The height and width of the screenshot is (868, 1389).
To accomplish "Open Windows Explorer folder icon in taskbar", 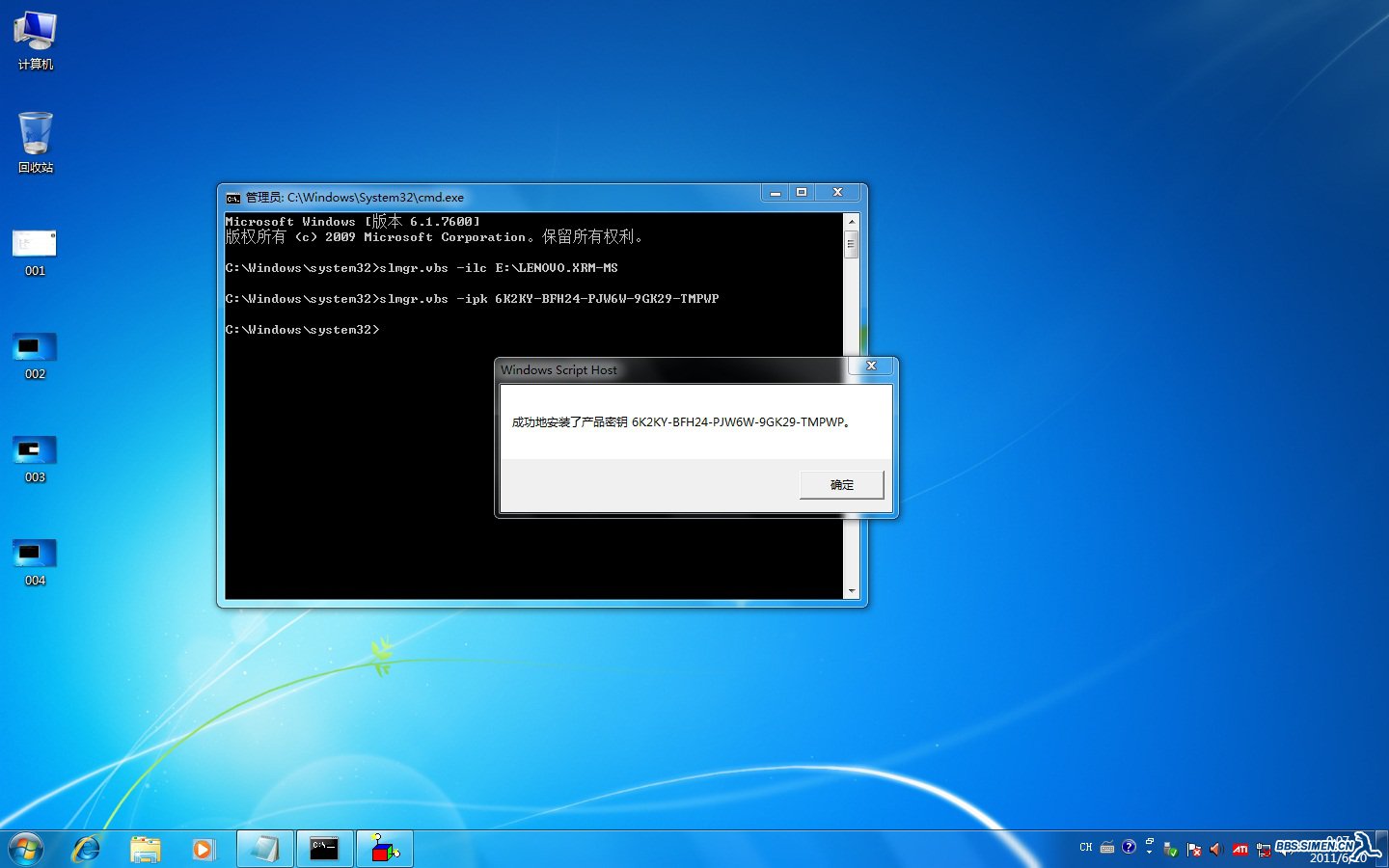I will (x=146, y=849).
